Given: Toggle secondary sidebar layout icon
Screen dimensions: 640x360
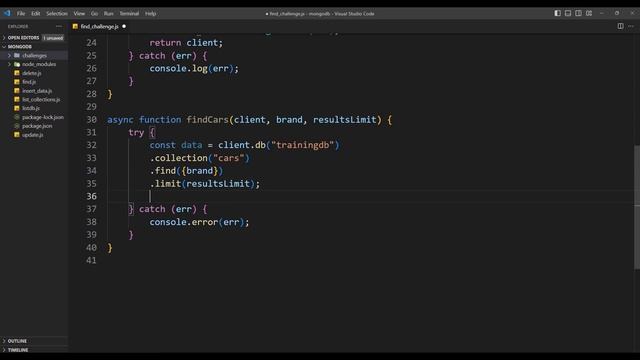Looking at the screenshot, I should coord(578,13).
